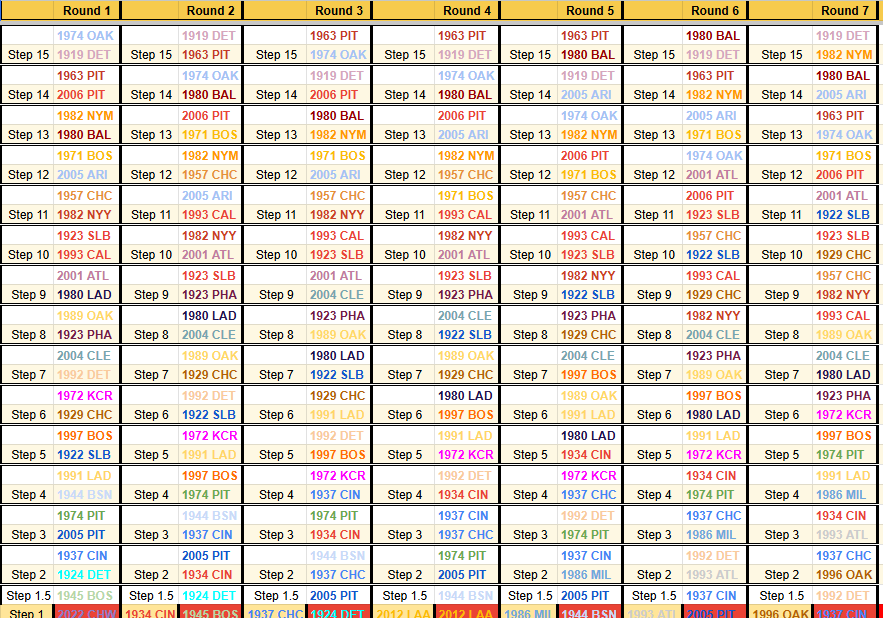
Task: Select the Step 12 label in Round 2
Action: (x=151, y=175)
